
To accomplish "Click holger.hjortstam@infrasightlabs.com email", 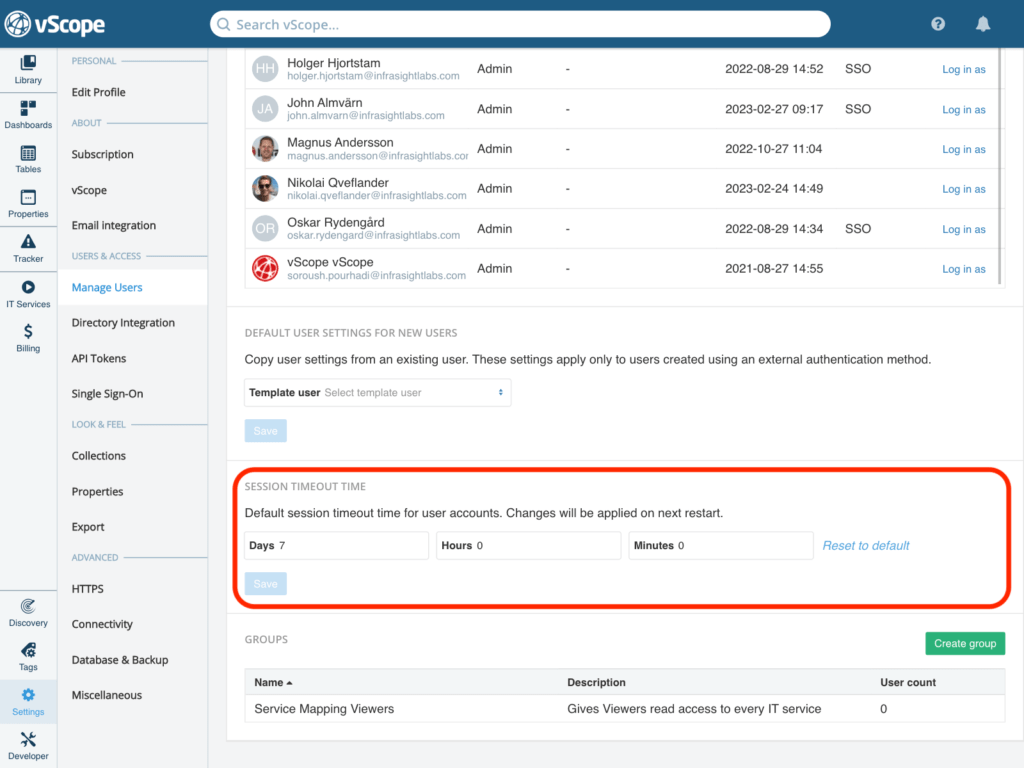I will [374, 76].
